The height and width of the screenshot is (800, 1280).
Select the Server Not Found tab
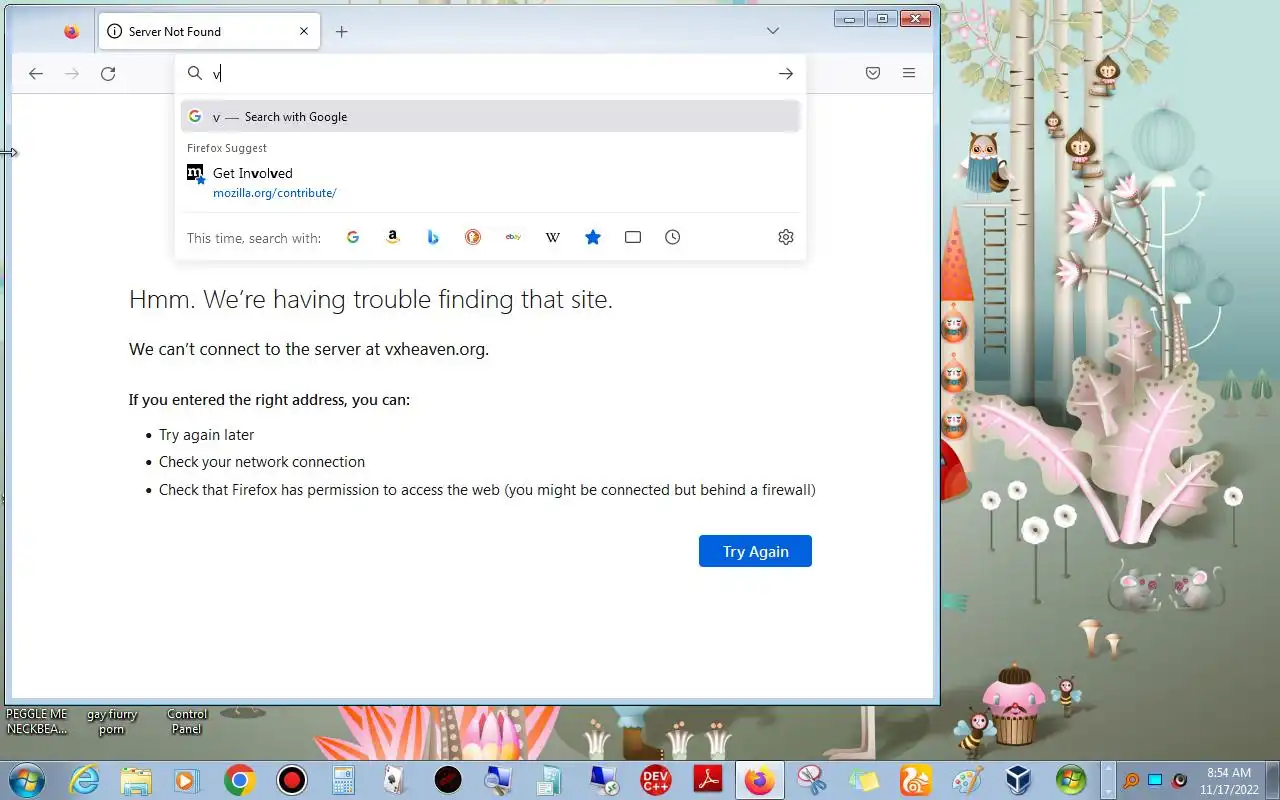(x=209, y=31)
